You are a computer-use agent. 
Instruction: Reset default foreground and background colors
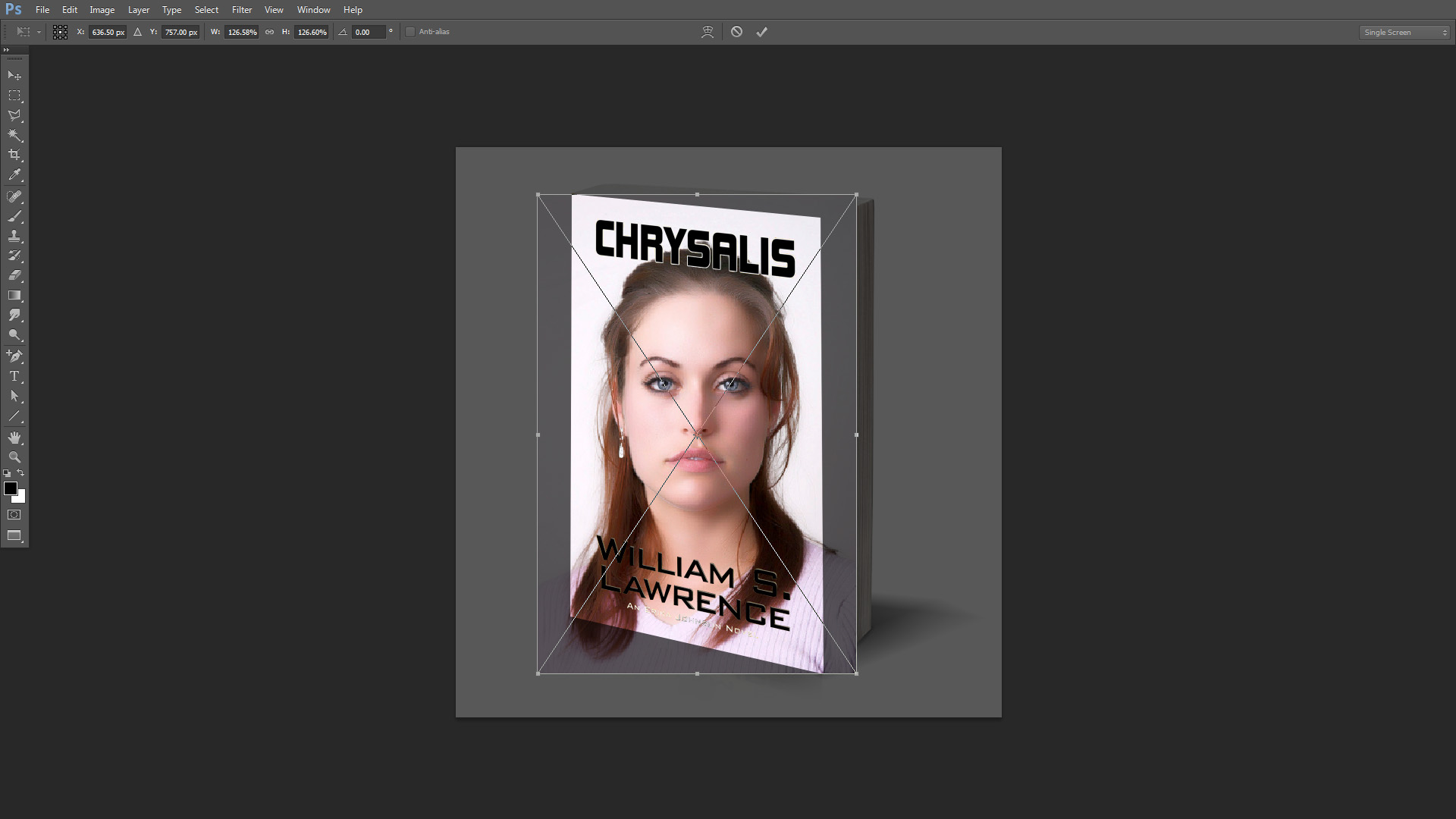(x=7, y=473)
